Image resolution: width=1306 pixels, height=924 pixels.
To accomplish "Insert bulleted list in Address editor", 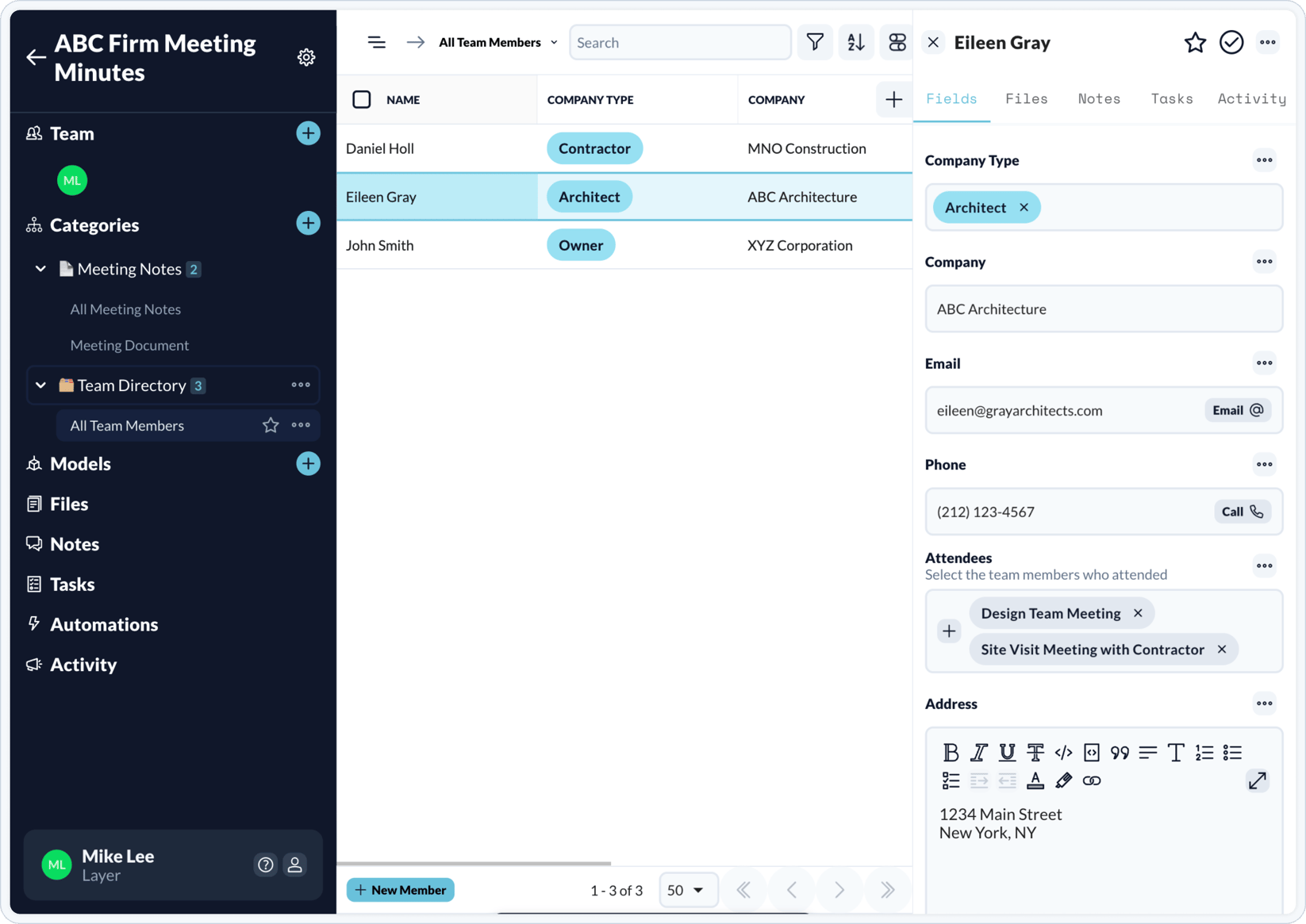I will tap(1232, 752).
